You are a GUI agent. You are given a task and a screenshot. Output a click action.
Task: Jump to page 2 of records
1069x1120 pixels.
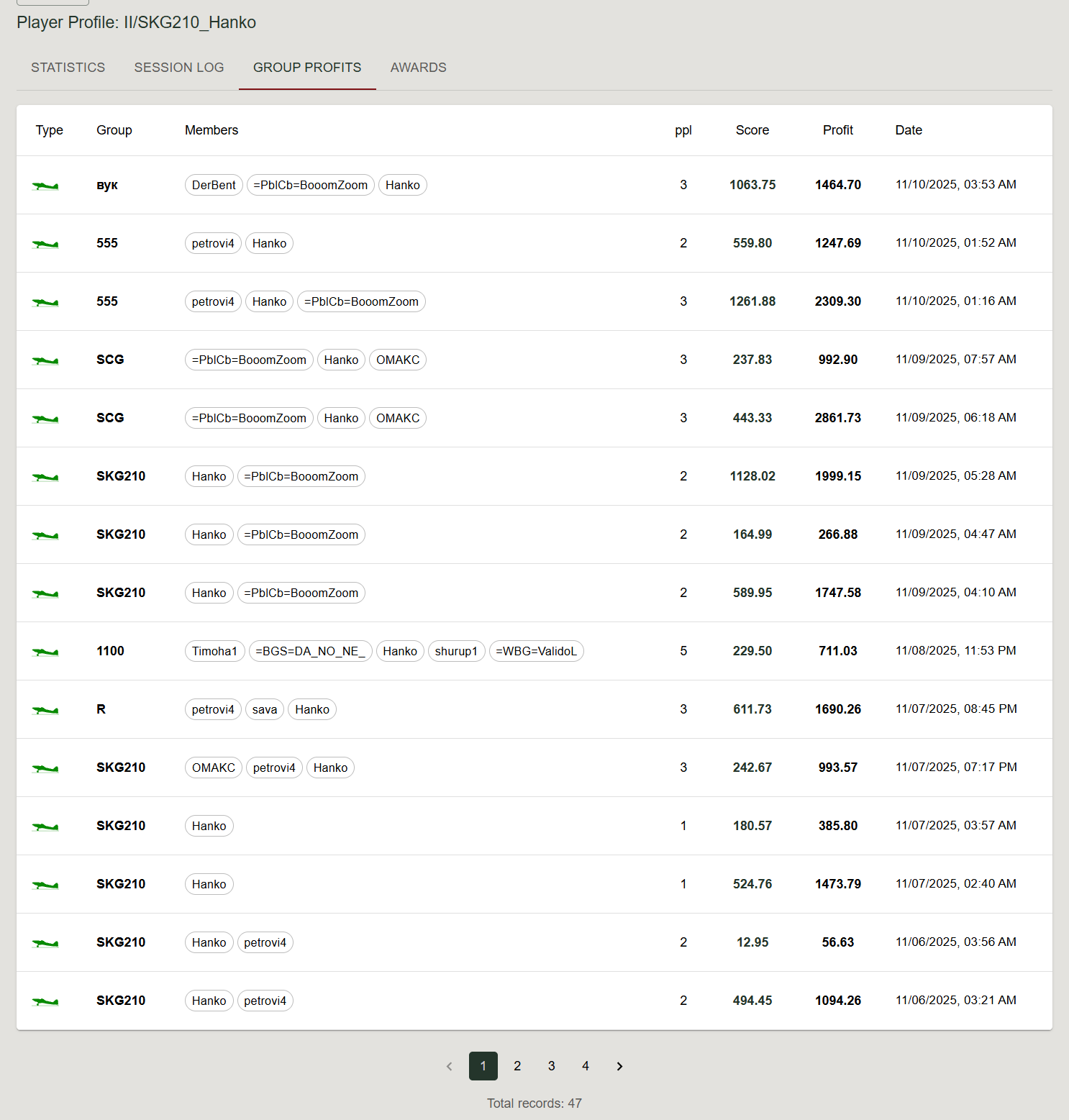point(517,1066)
